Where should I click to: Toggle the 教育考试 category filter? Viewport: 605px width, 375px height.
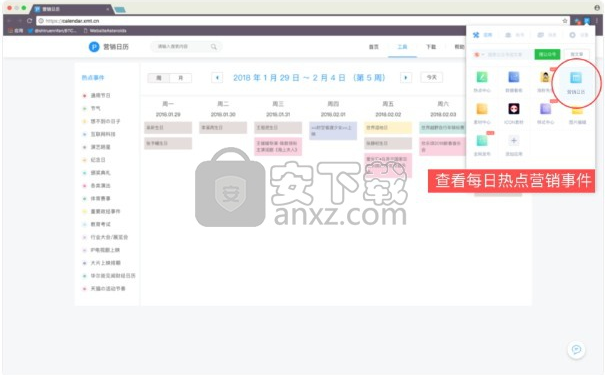tap(96, 224)
